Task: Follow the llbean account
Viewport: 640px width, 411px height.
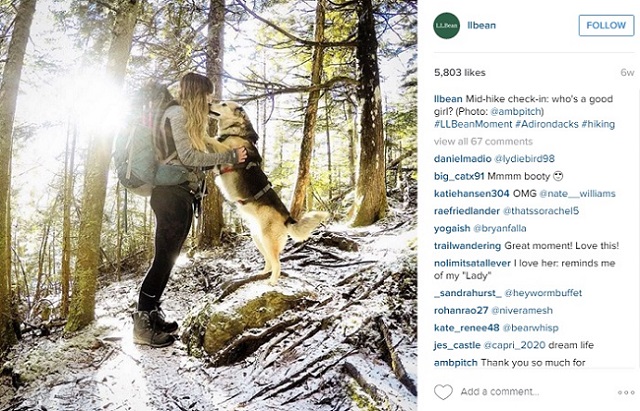Action: point(606,25)
